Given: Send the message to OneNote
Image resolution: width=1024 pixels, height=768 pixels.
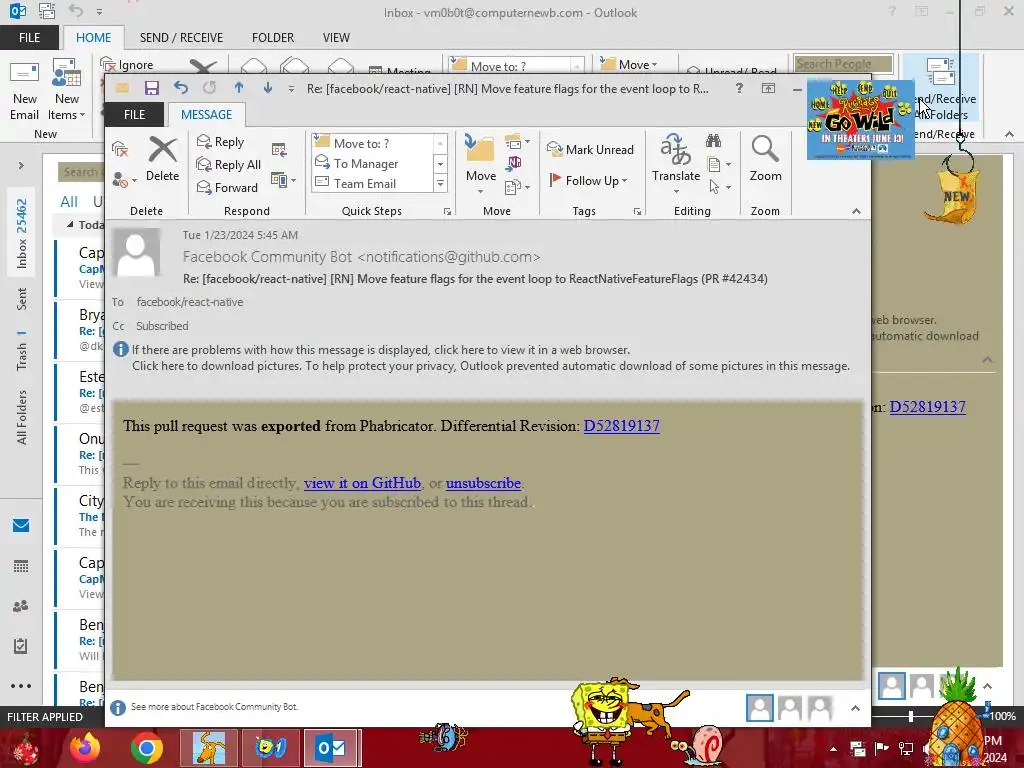Looking at the screenshot, I should click(514, 163).
